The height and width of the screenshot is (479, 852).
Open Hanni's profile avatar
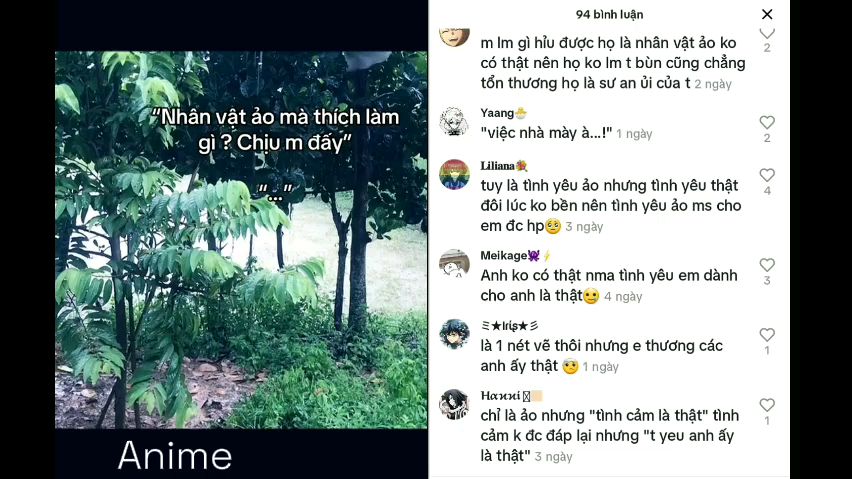[x=454, y=404]
